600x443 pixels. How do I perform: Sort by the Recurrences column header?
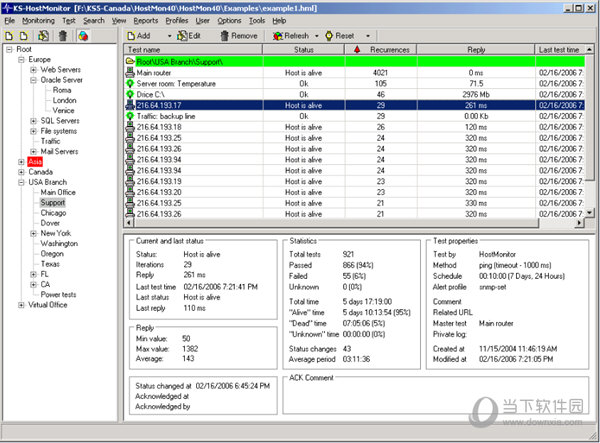pyautogui.click(x=381, y=50)
